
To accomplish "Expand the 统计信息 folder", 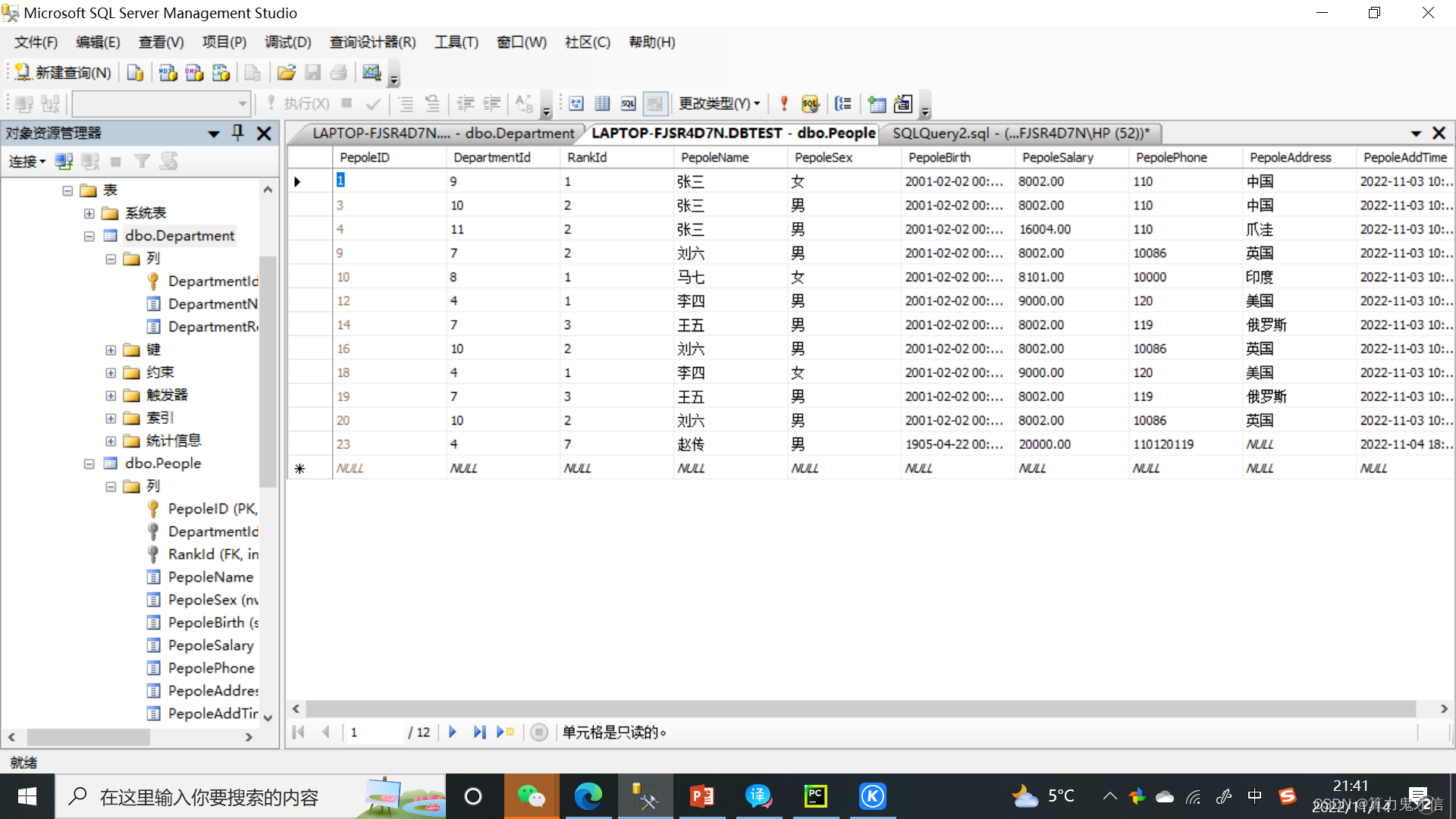I will tap(111, 441).
